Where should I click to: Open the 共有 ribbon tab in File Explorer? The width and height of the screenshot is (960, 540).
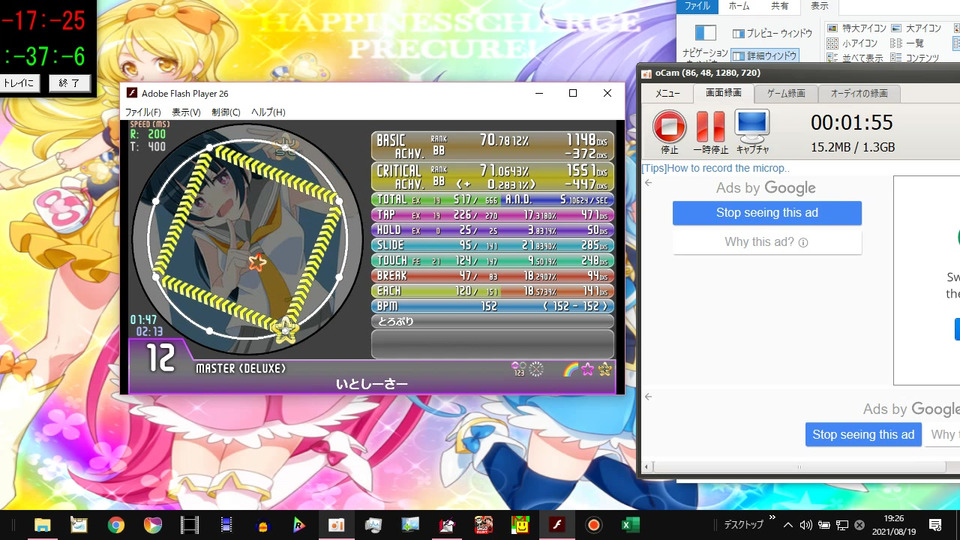779,6
